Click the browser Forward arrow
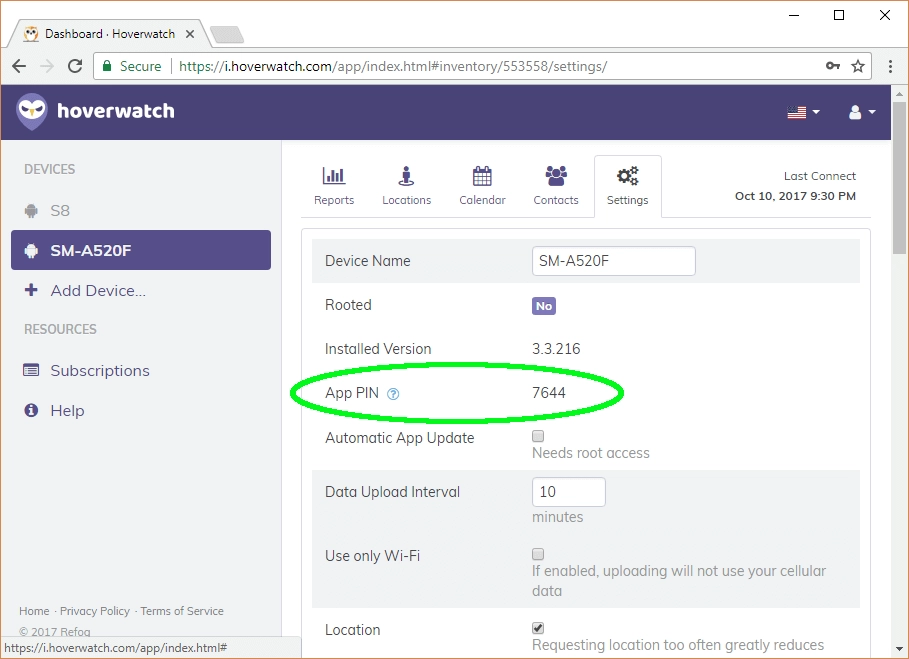 tap(47, 66)
